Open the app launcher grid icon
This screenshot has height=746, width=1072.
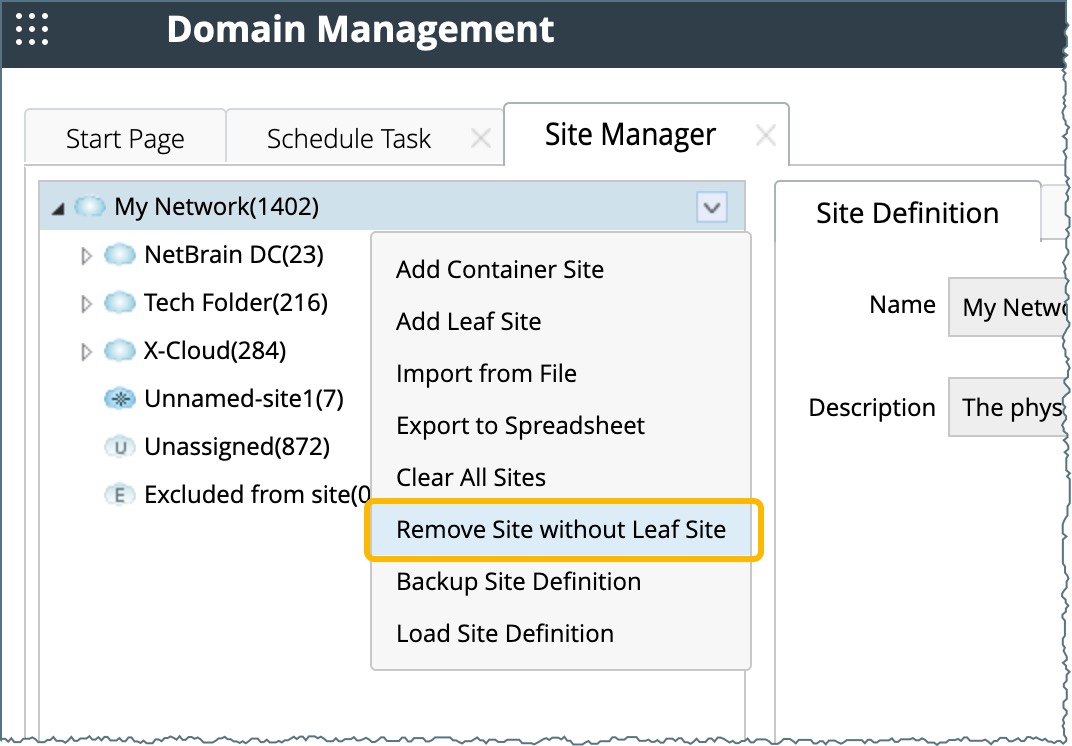click(33, 29)
